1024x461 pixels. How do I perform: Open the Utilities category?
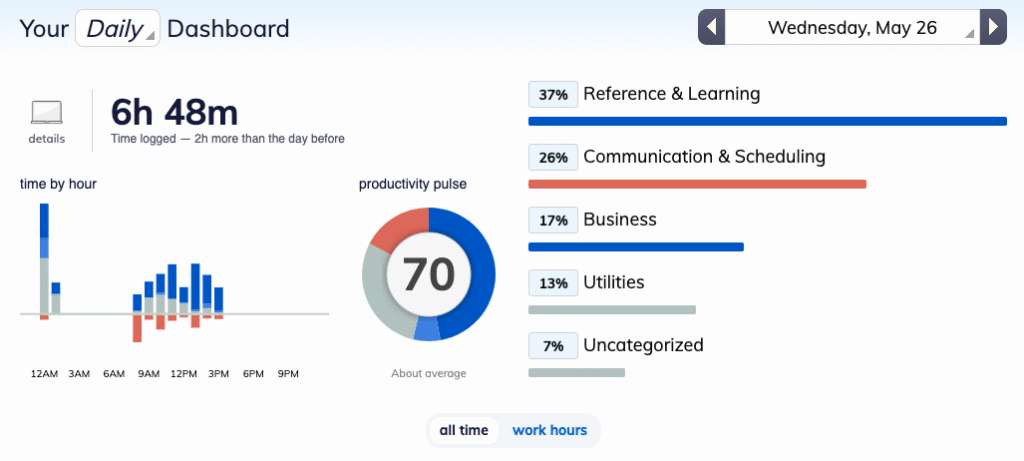tap(613, 282)
